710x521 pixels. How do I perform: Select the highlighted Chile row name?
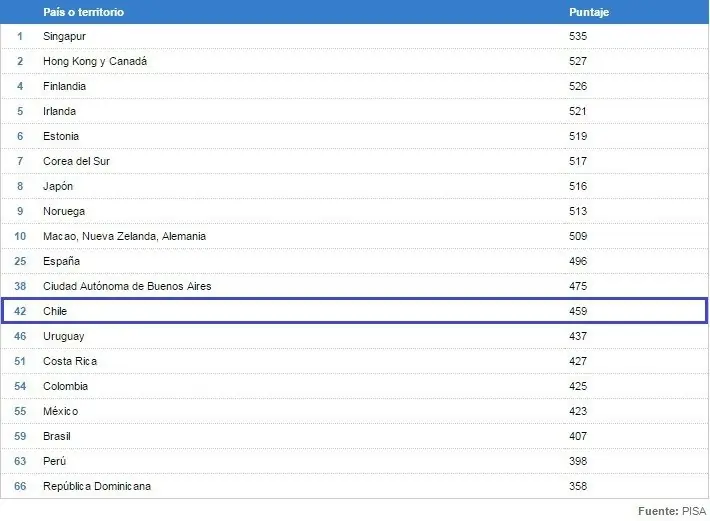[x=55, y=311]
